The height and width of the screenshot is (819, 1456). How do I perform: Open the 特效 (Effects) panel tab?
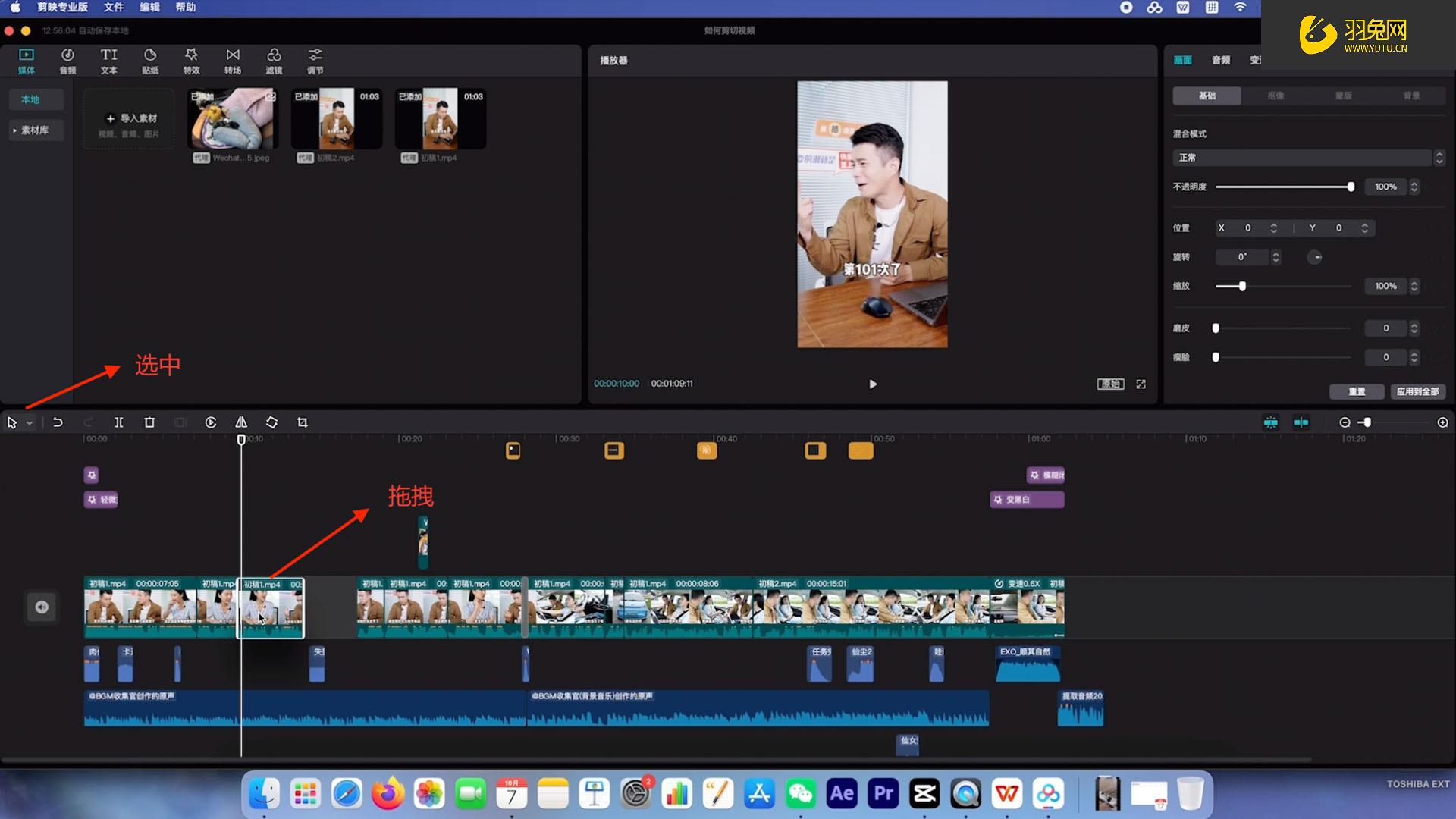click(x=191, y=61)
